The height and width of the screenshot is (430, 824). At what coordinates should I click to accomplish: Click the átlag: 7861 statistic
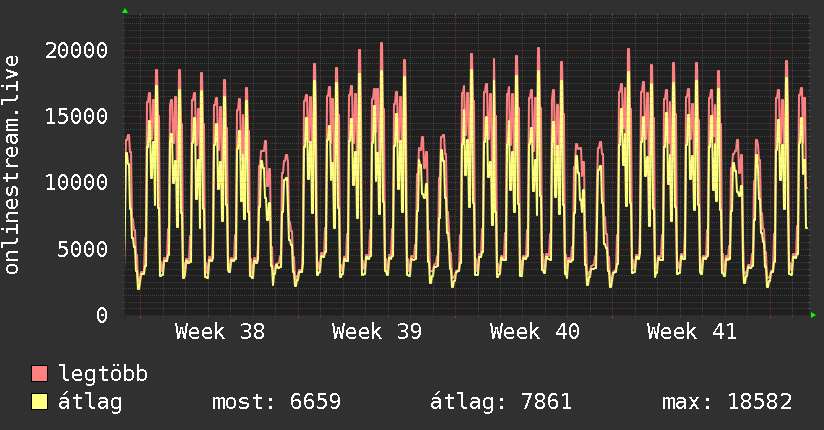(501, 402)
